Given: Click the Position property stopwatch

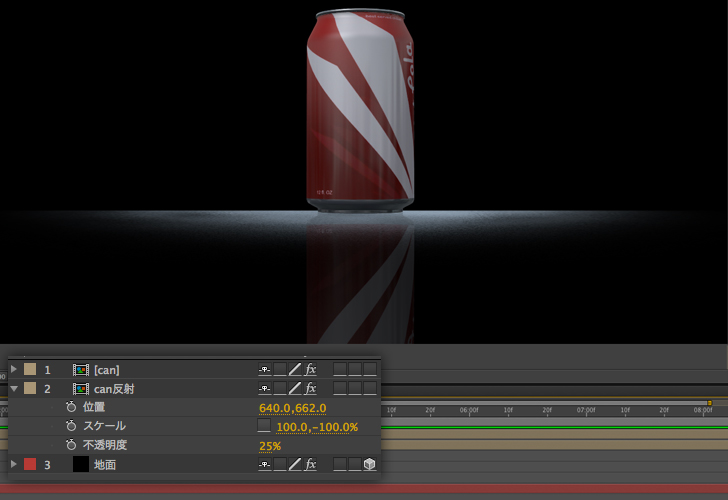Looking at the screenshot, I should [x=71, y=408].
